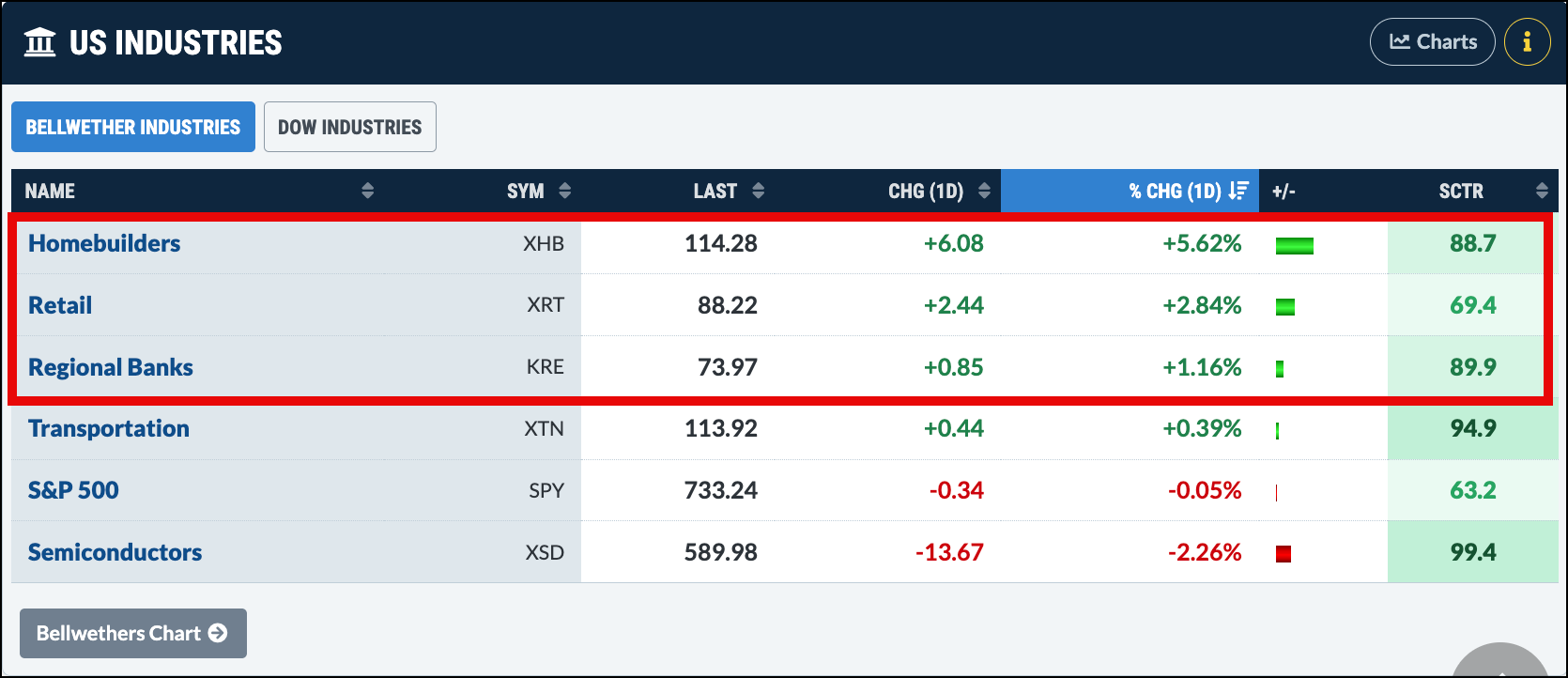The height and width of the screenshot is (678, 1568).
Task: Click the Semiconductors change value -13.67
Action: click(949, 552)
